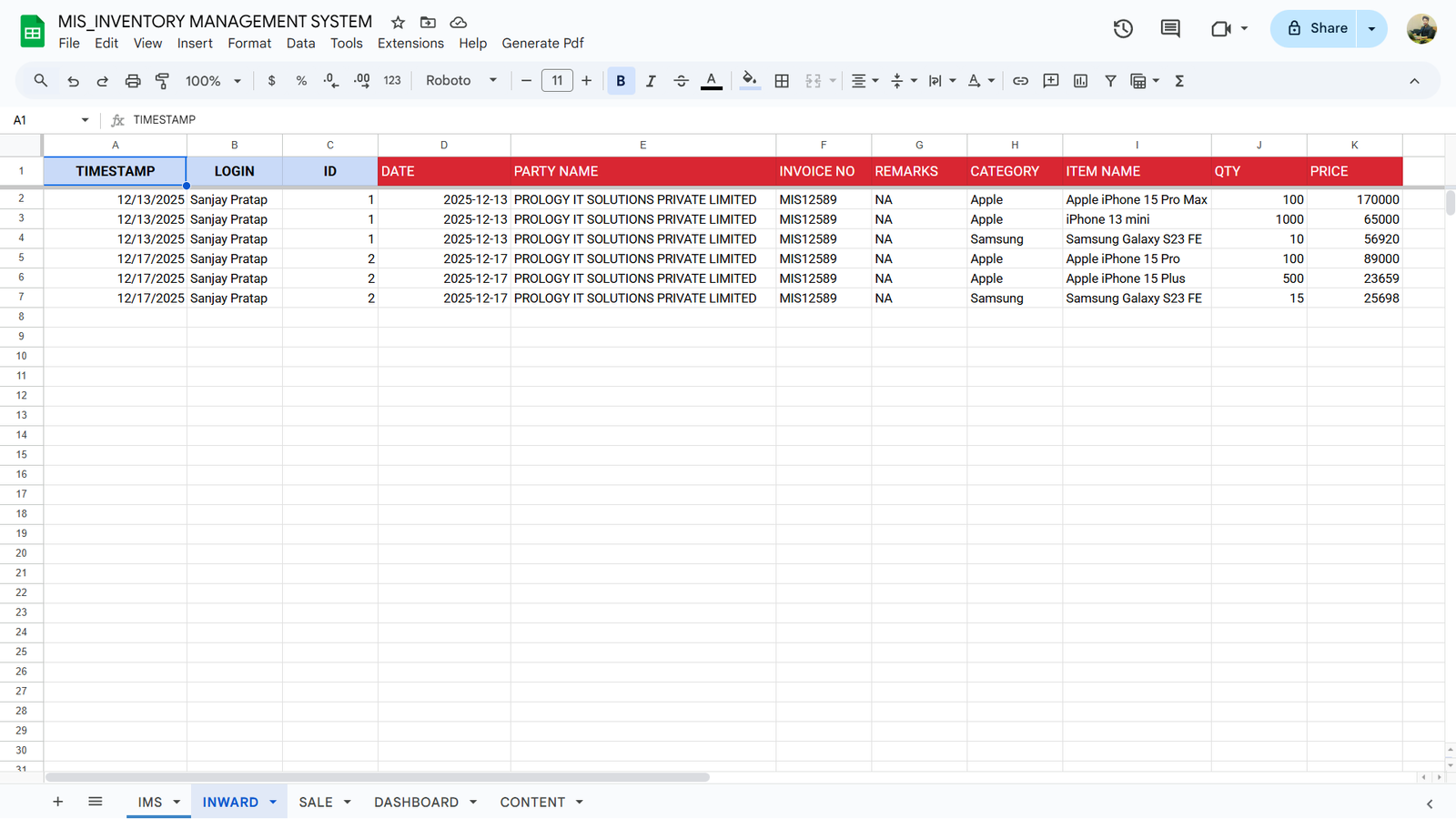The image size is (1456, 819).
Task: Switch to the DASHBOARD sheet tab
Action: [416, 802]
